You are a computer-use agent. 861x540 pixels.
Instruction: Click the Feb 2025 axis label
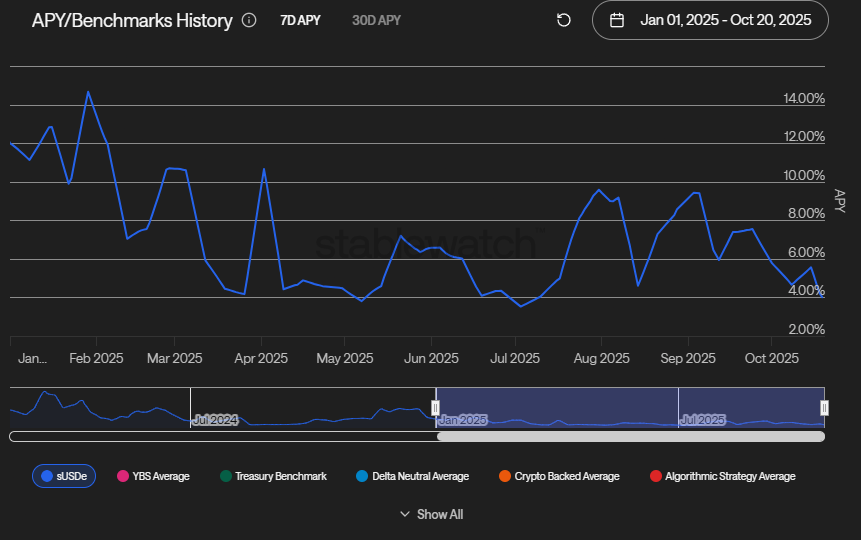point(96,359)
